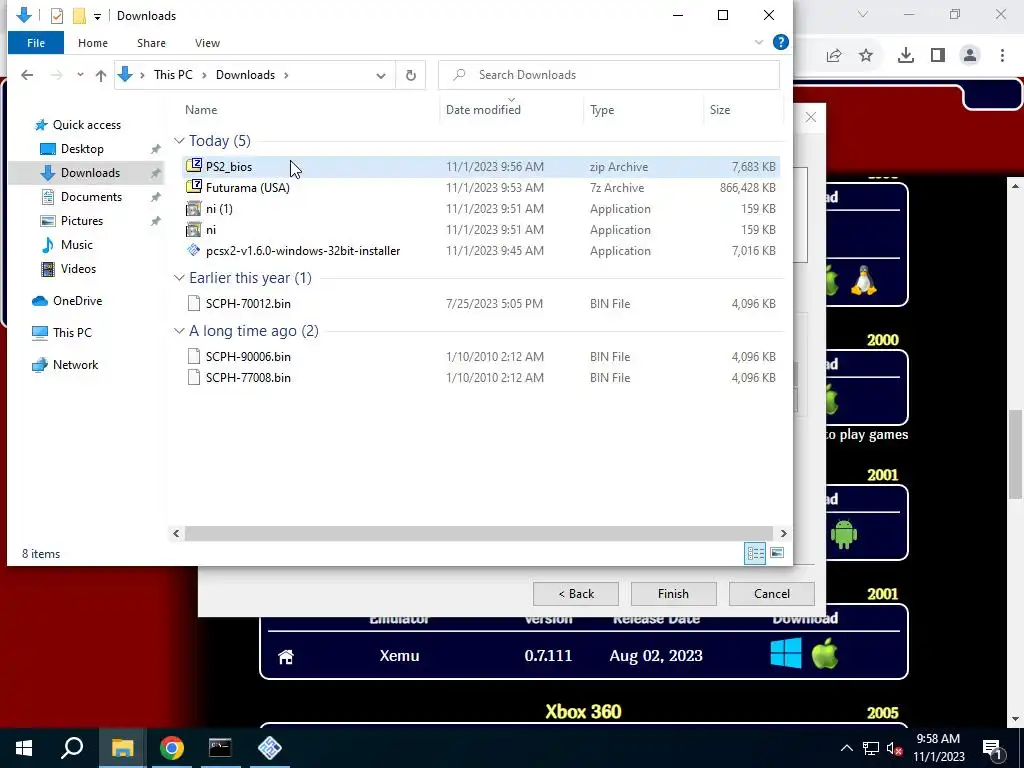This screenshot has width=1024, height=768.
Task: Switch to large icons view layout icon
Action: pyautogui.click(x=776, y=554)
